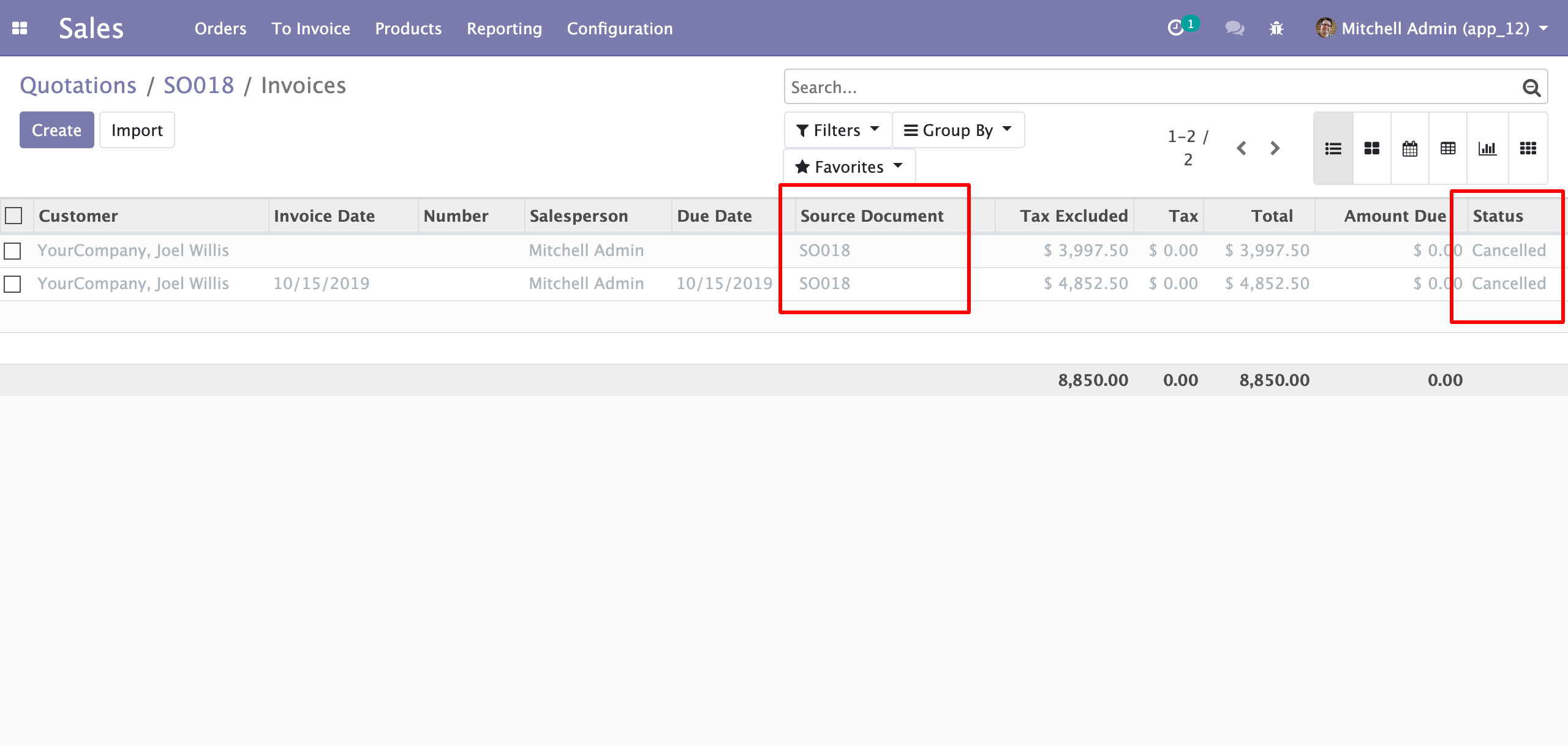The height and width of the screenshot is (746, 1568).
Task: Click the search magnifier icon
Action: pos(1531,88)
